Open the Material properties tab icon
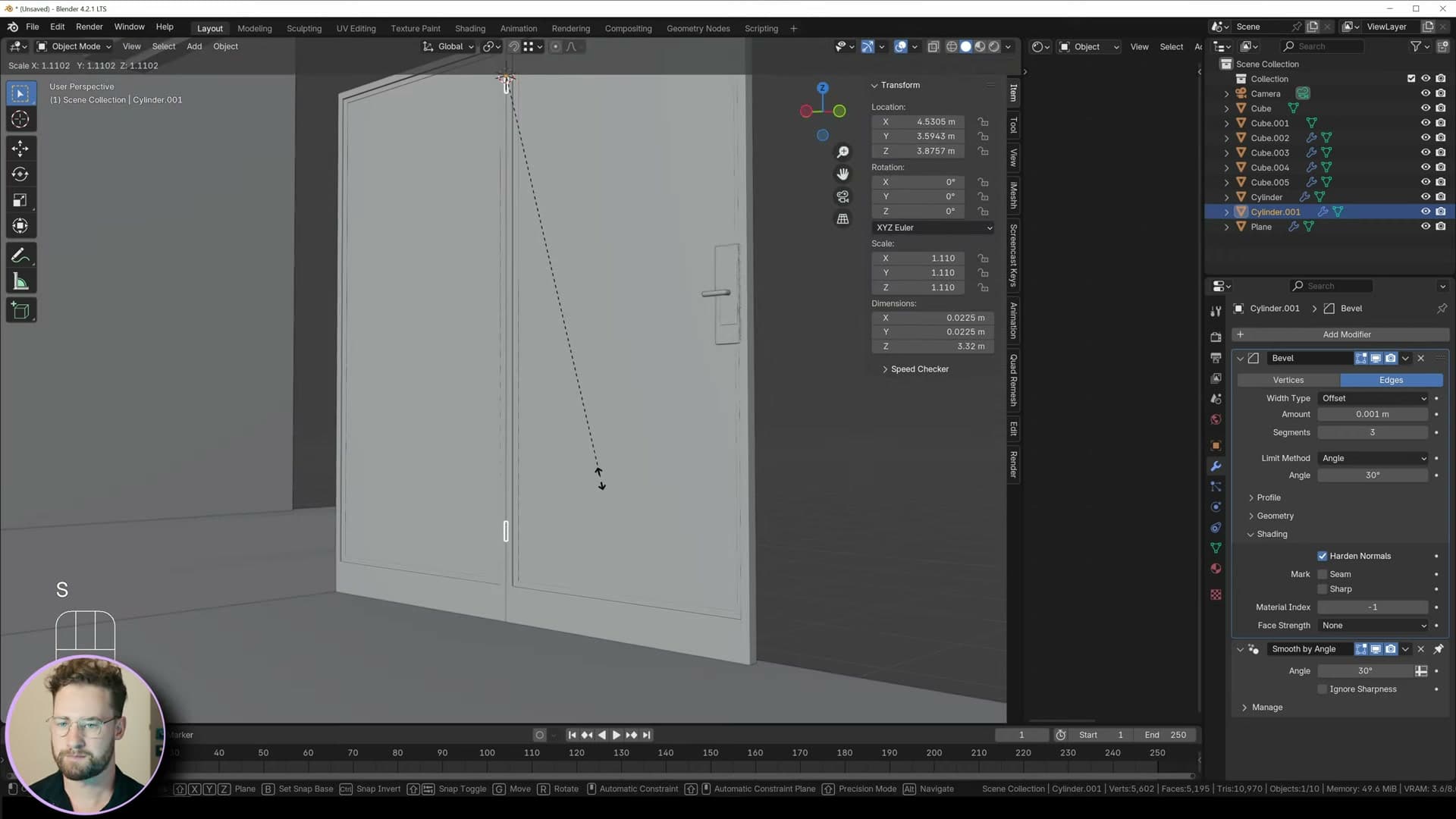Image resolution: width=1456 pixels, height=819 pixels. coord(1216,569)
